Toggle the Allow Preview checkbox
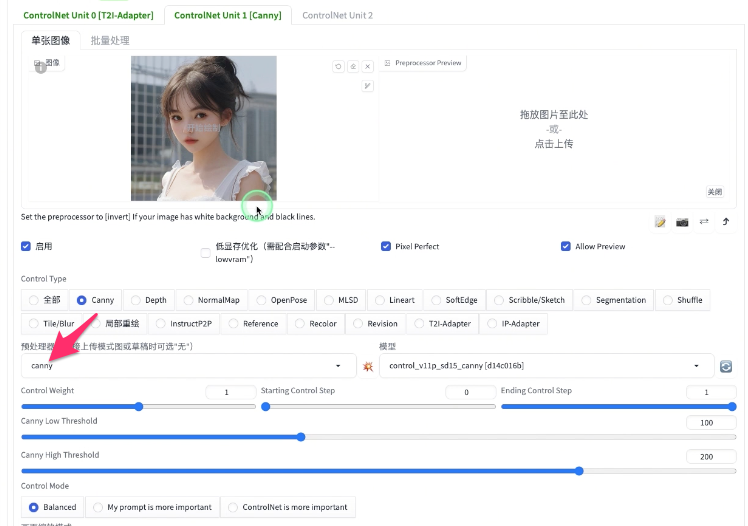Screen dimensions: 748x526 pyautogui.click(x=566, y=246)
